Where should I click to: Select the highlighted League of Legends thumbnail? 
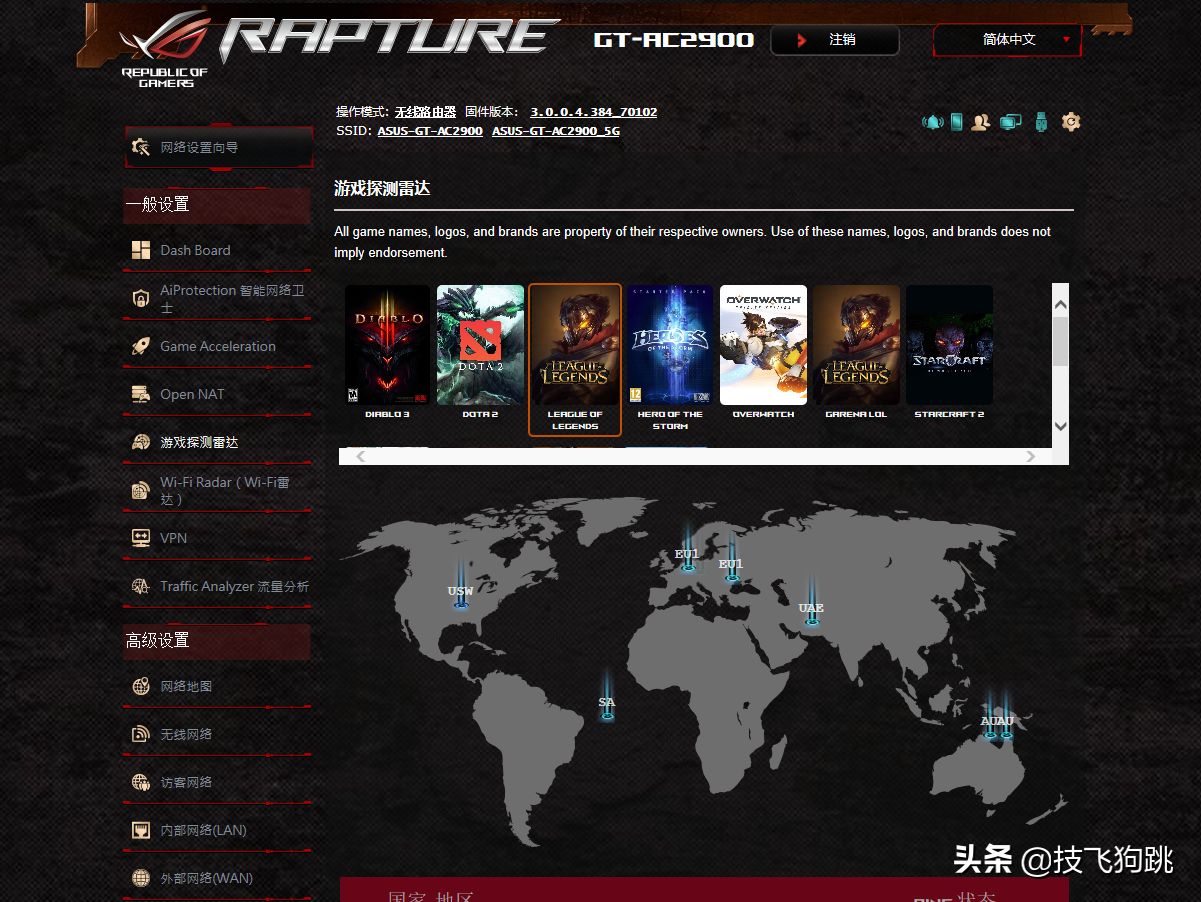[x=575, y=360]
